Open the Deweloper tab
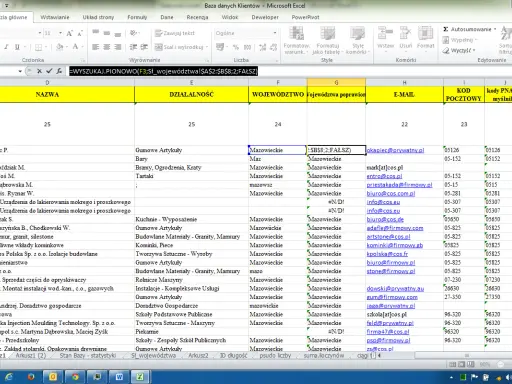Screen dimensions: 512x384 pyautogui.click(x=265, y=17)
